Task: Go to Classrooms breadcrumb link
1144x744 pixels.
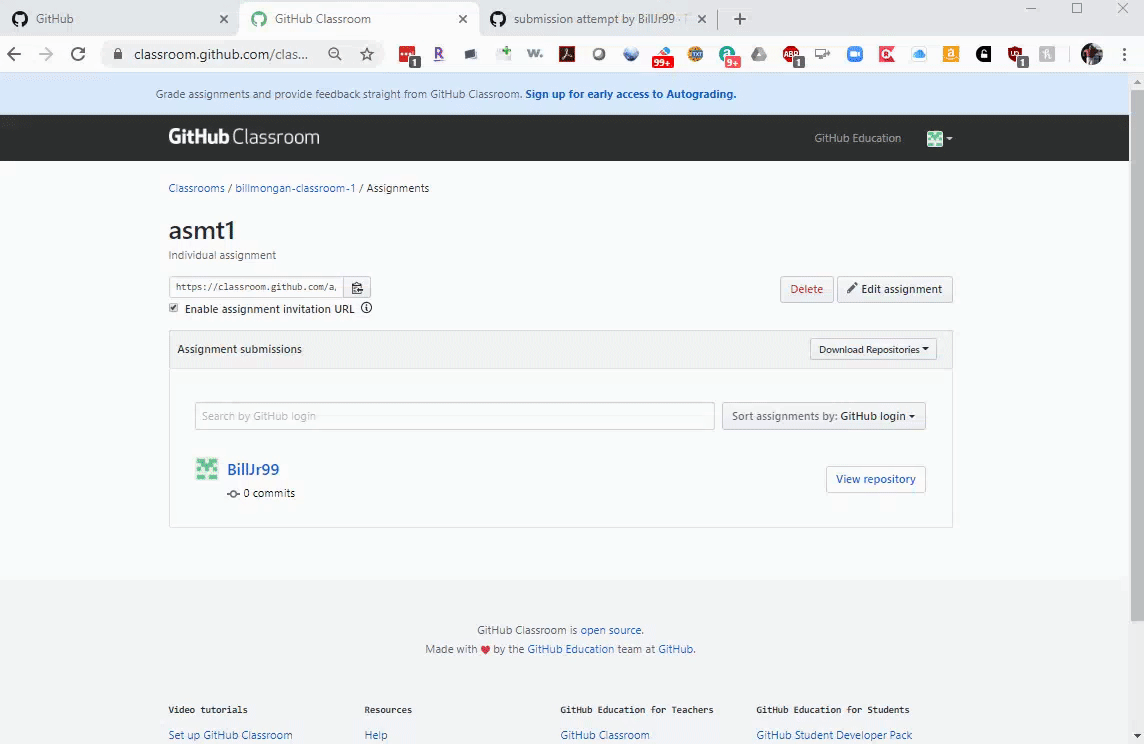Action: 196,188
